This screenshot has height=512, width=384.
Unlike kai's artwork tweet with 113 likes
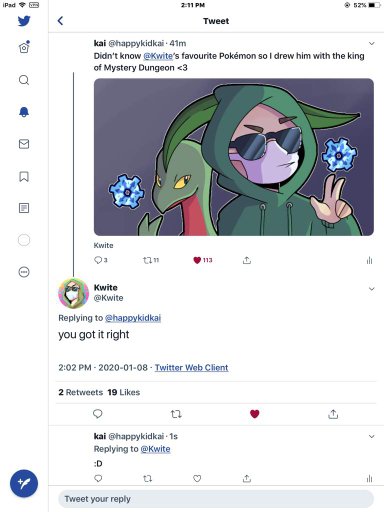pos(197,260)
